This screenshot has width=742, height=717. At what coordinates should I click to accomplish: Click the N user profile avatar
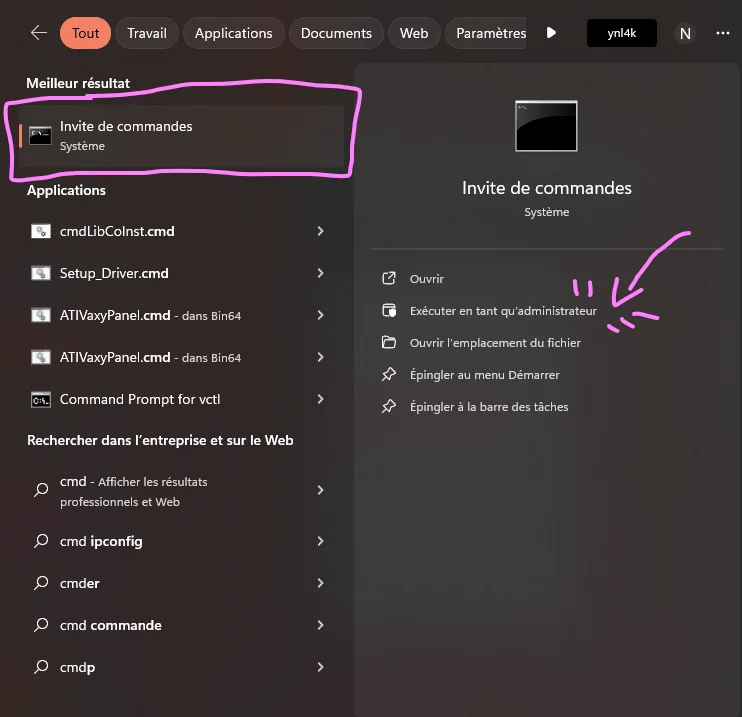[x=685, y=33]
